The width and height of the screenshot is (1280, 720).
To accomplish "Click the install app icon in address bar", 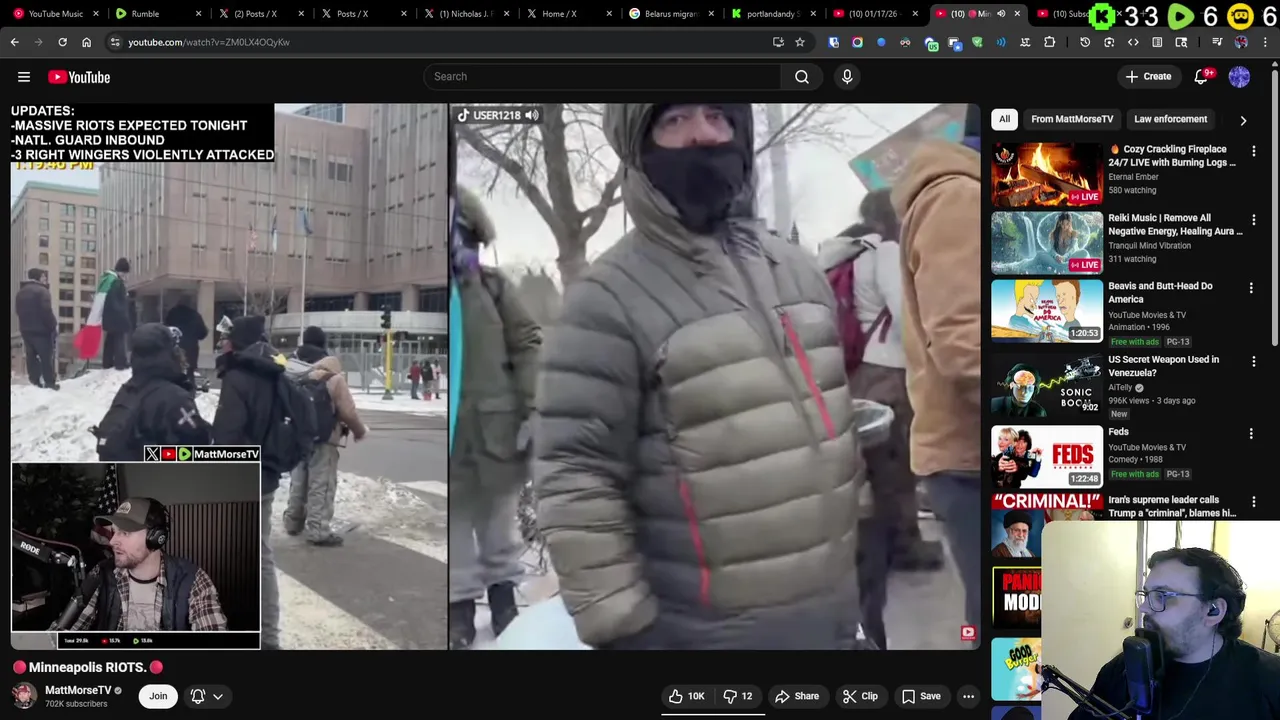I will click(778, 42).
